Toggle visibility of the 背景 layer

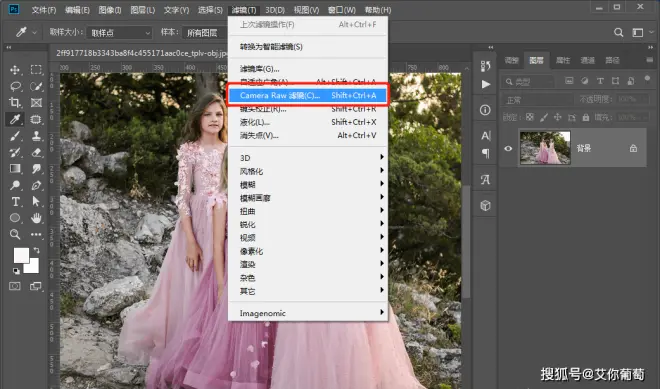click(508, 148)
